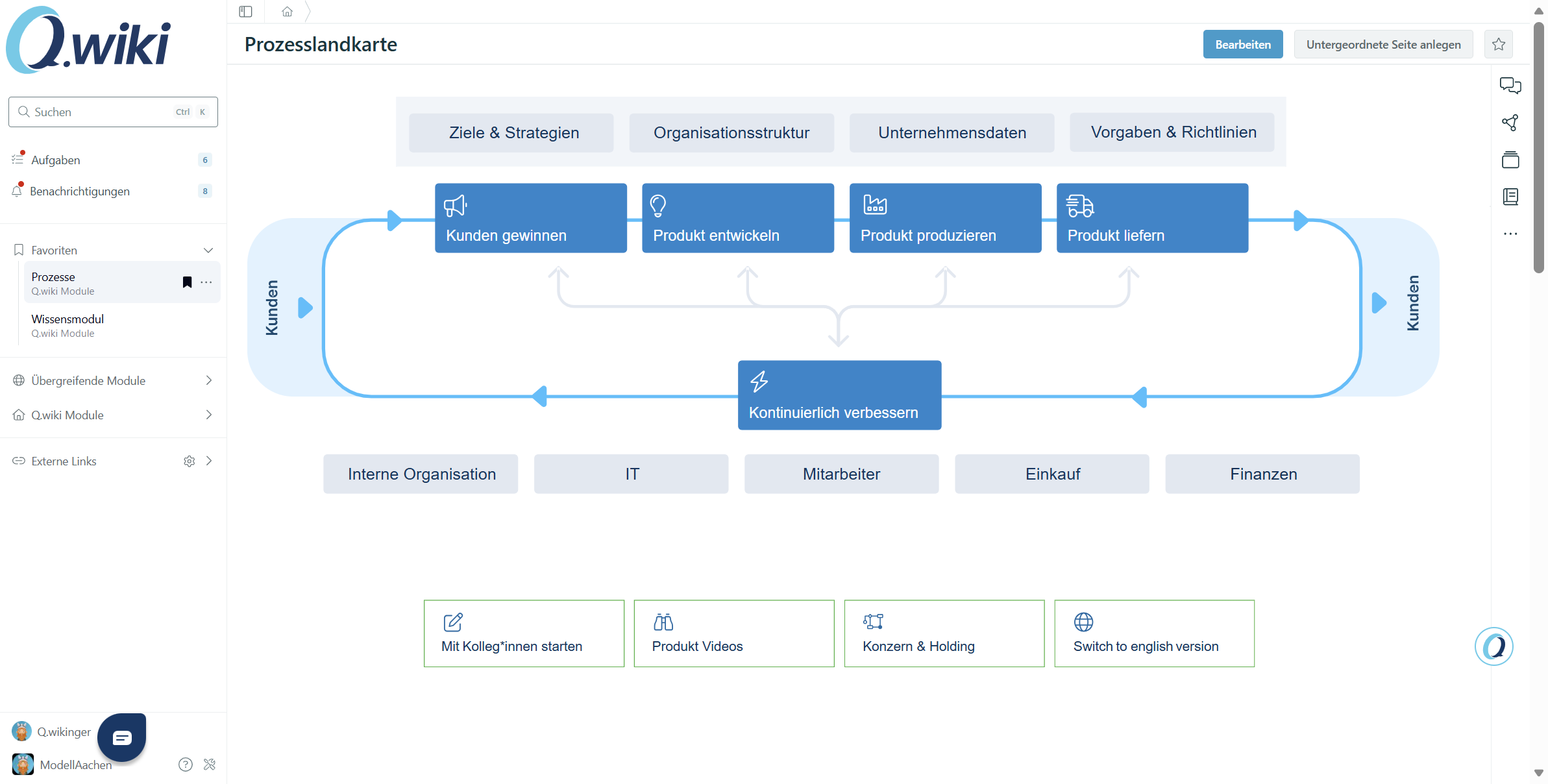The image size is (1548, 784).
Task: Open the chat bubble widget
Action: (122, 737)
